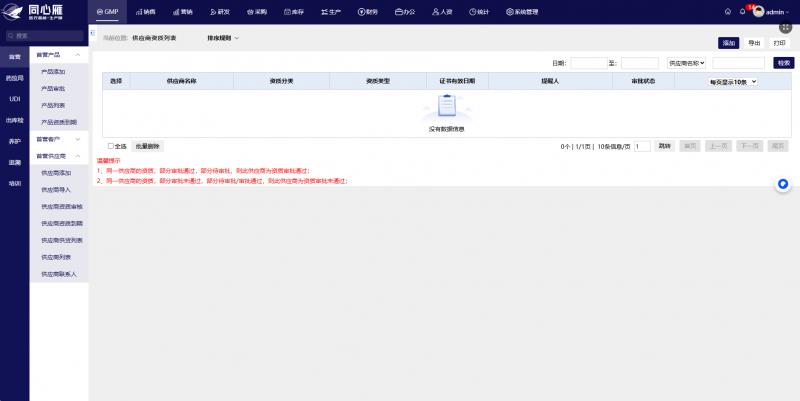
Task: Collapse the sidebar using the fold icon
Action: click(x=92, y=33)
